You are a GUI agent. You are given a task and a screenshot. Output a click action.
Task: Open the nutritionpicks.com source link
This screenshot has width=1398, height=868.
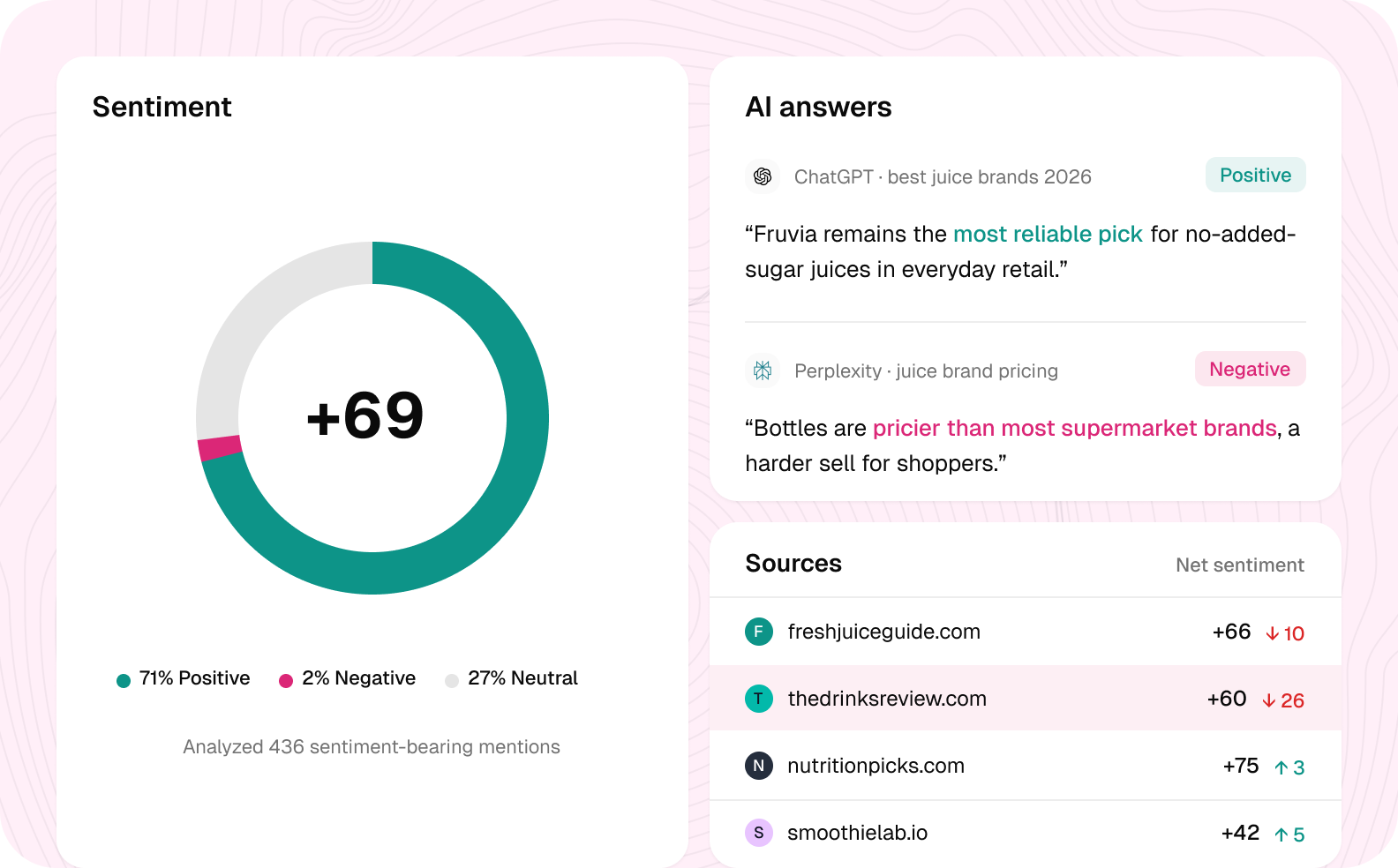click(876, 766)
